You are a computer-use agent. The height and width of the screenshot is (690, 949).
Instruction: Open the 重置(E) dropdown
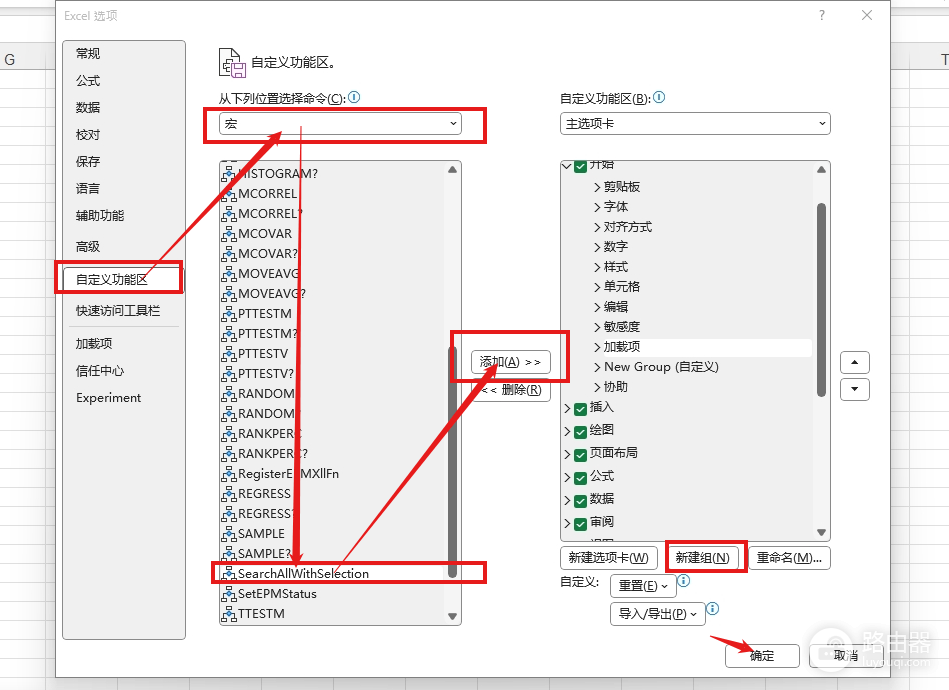pos(643,585)
